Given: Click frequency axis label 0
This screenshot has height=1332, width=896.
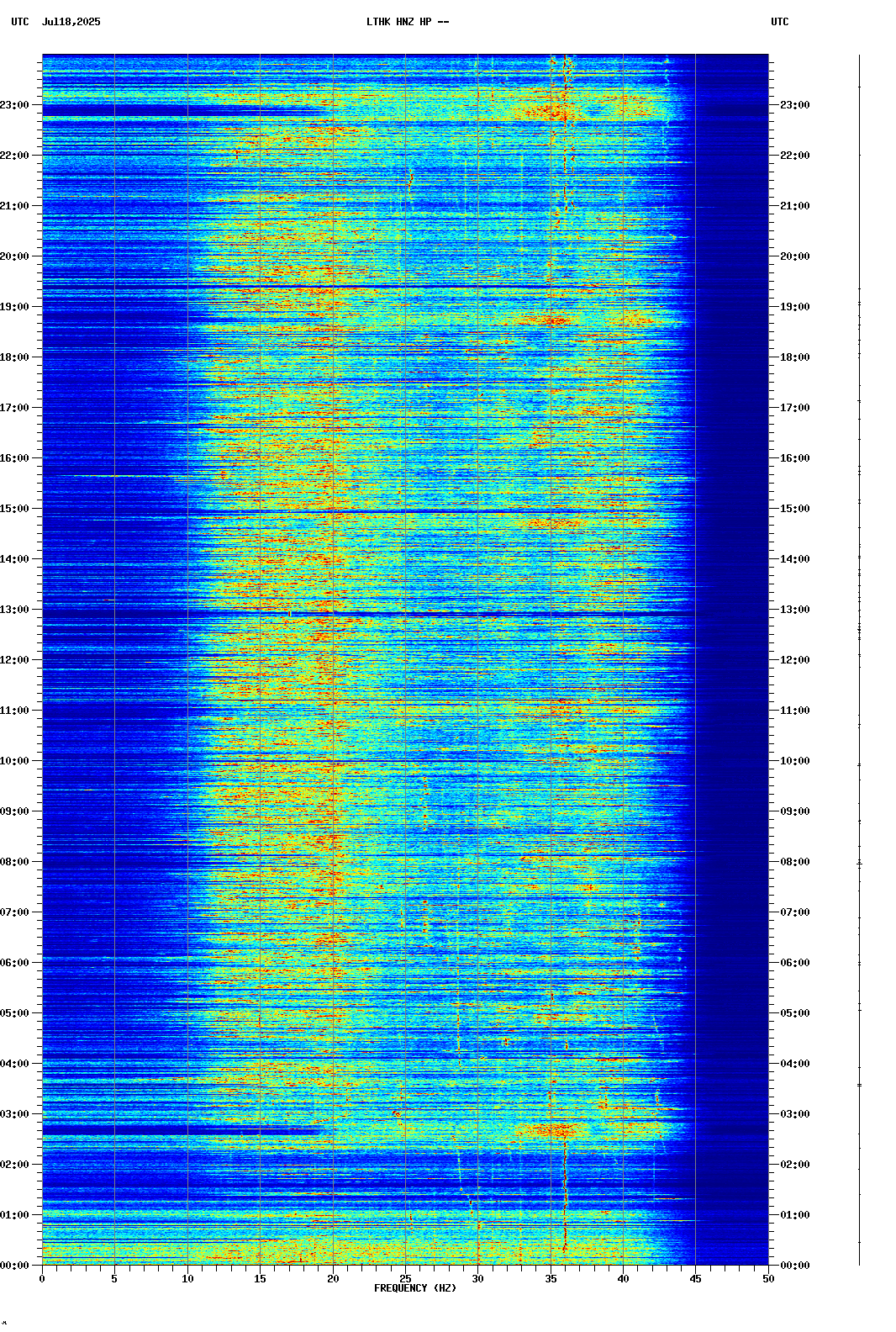Looking at the screenshot, I should [42, 1279].
